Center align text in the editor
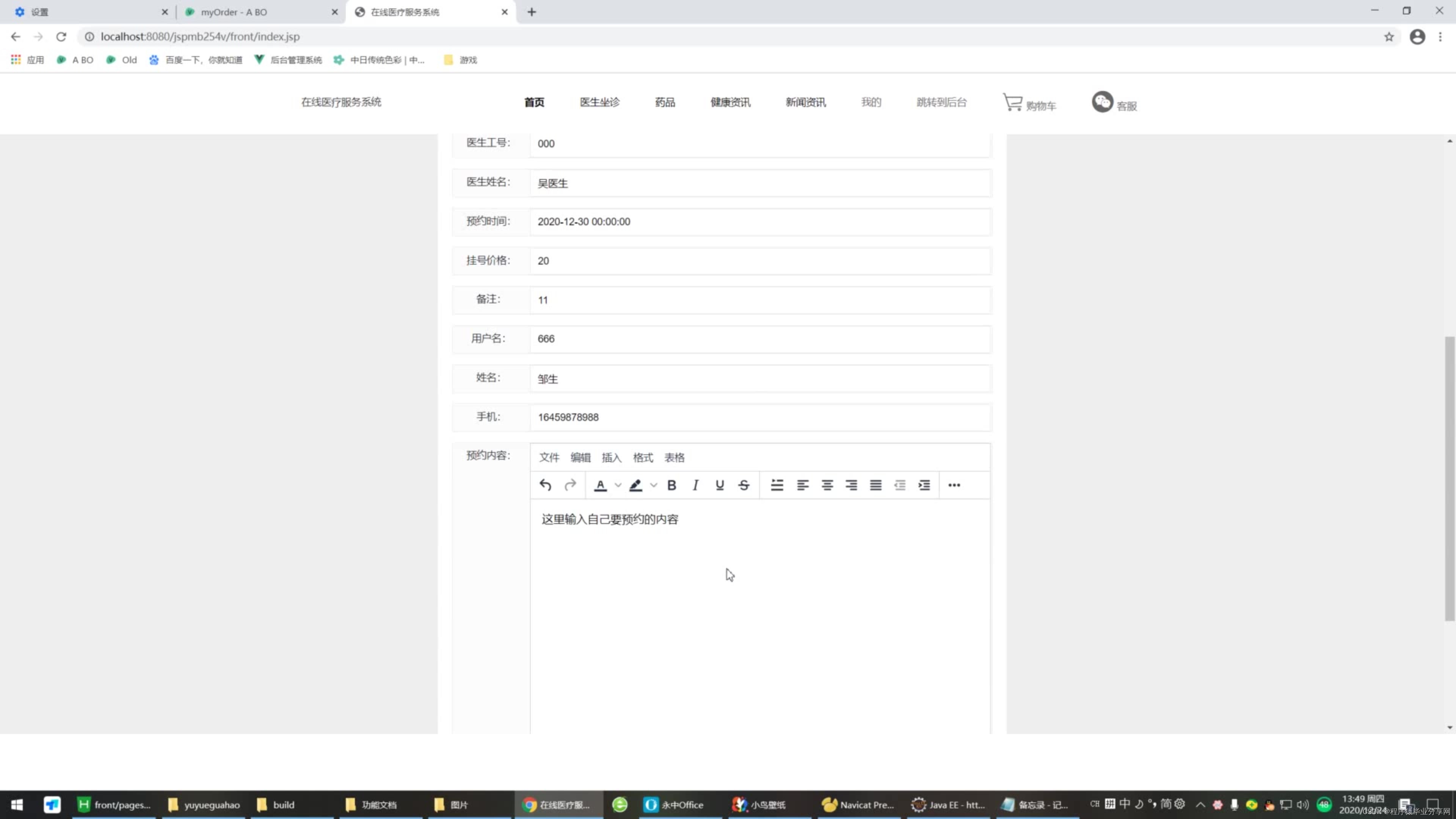 click(x=827, y=485)
